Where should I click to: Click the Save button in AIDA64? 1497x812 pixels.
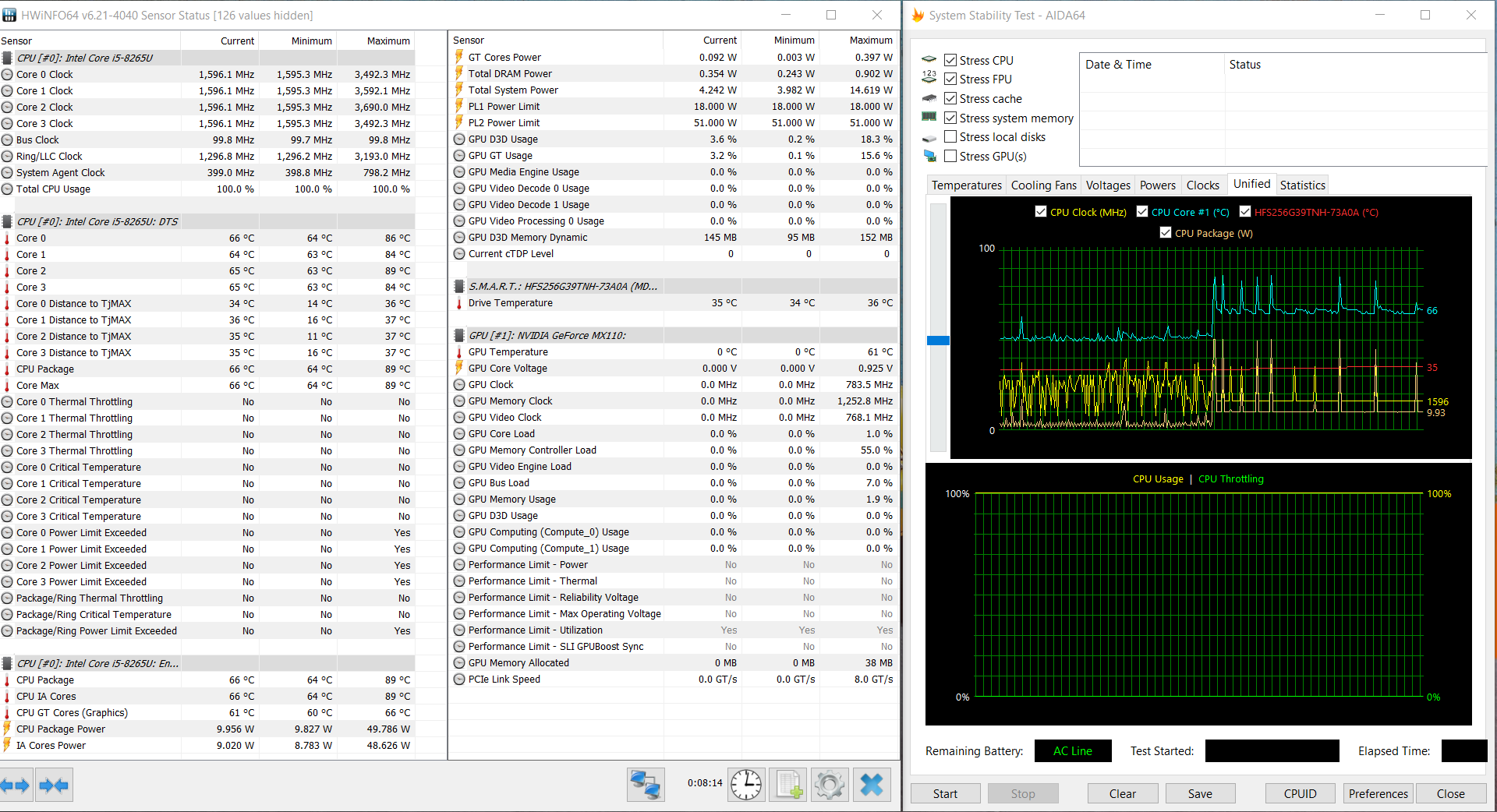[x=1201, y=793]
